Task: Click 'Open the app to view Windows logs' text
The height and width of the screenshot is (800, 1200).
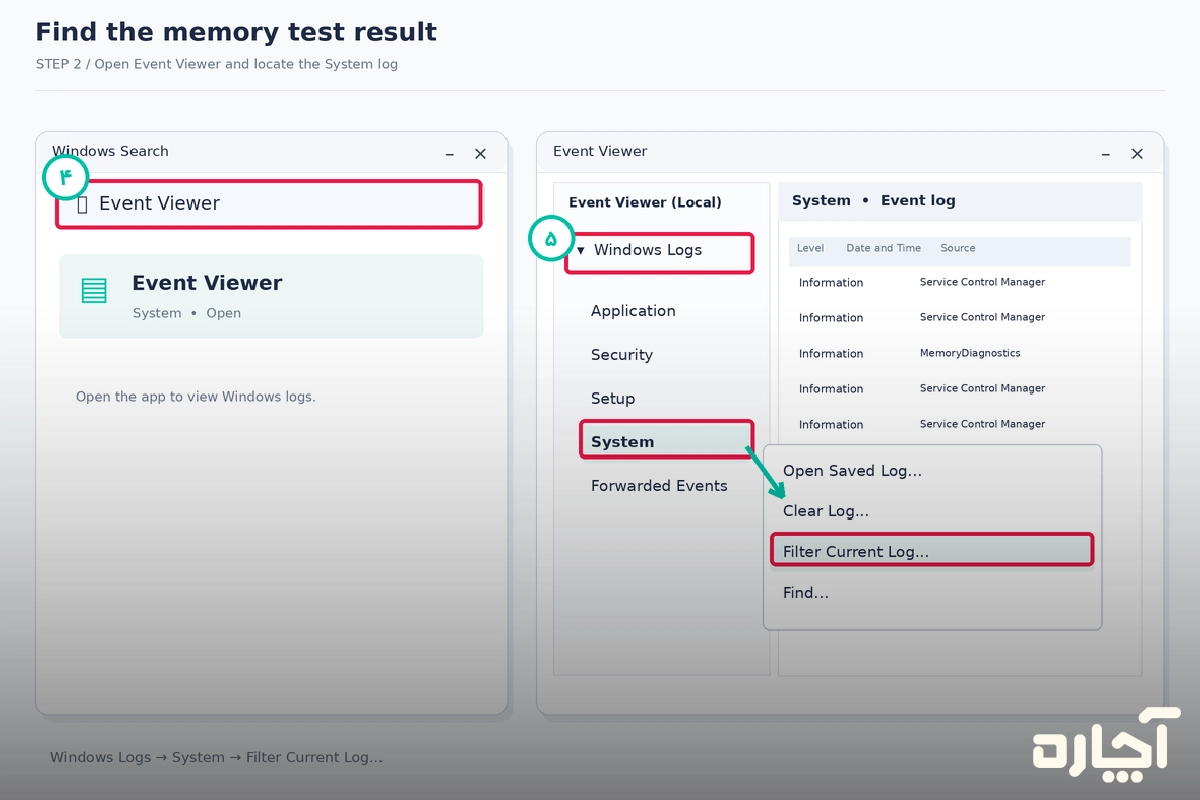Action: coord(196,397)
